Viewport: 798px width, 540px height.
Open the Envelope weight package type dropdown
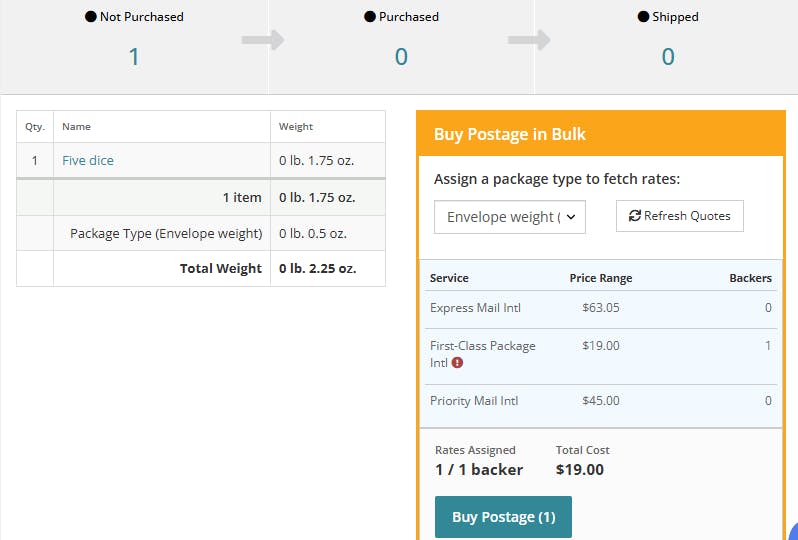click(x=510, y=217)
